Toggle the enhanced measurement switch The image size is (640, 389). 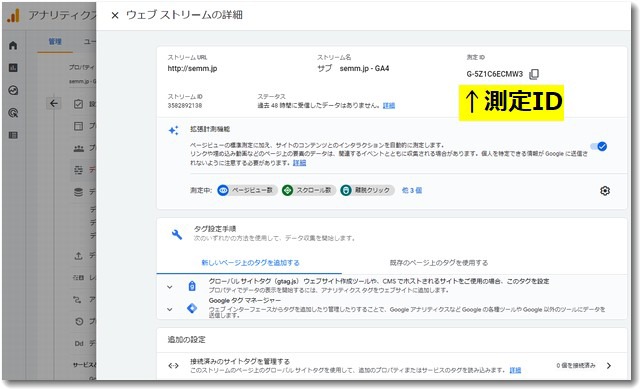tap(599, 147)
